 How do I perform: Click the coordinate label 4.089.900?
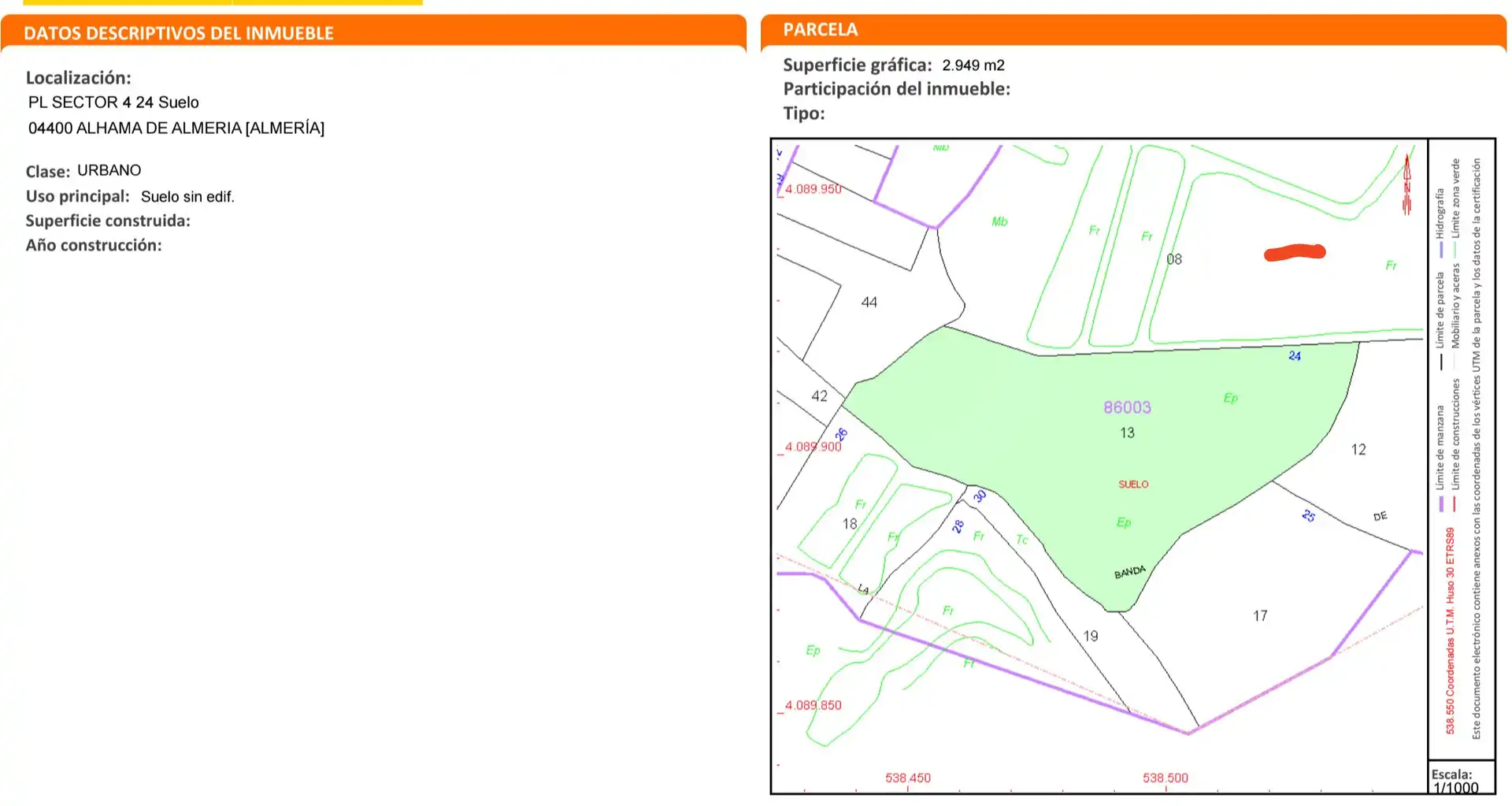pos(813,447)
